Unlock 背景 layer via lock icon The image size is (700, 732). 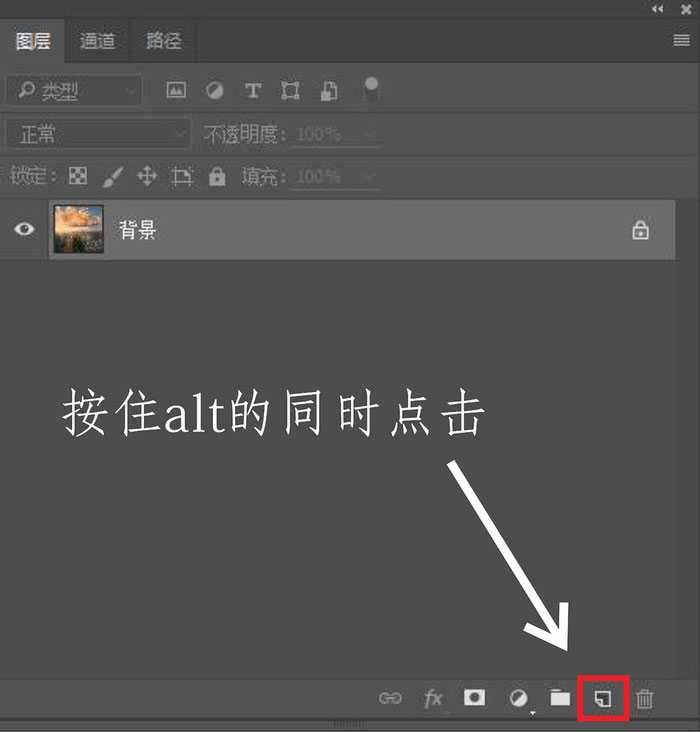click(640, 230)
